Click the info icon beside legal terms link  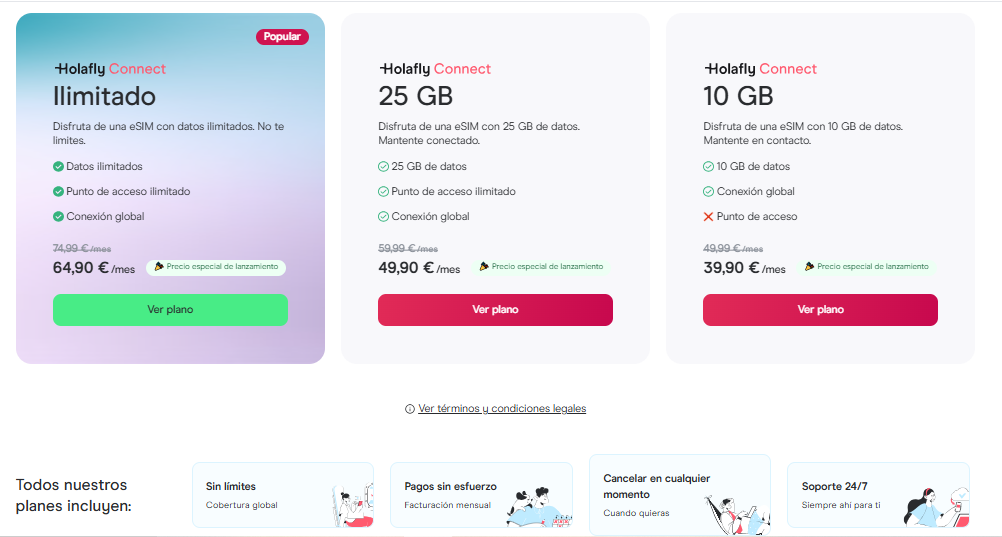409,409
